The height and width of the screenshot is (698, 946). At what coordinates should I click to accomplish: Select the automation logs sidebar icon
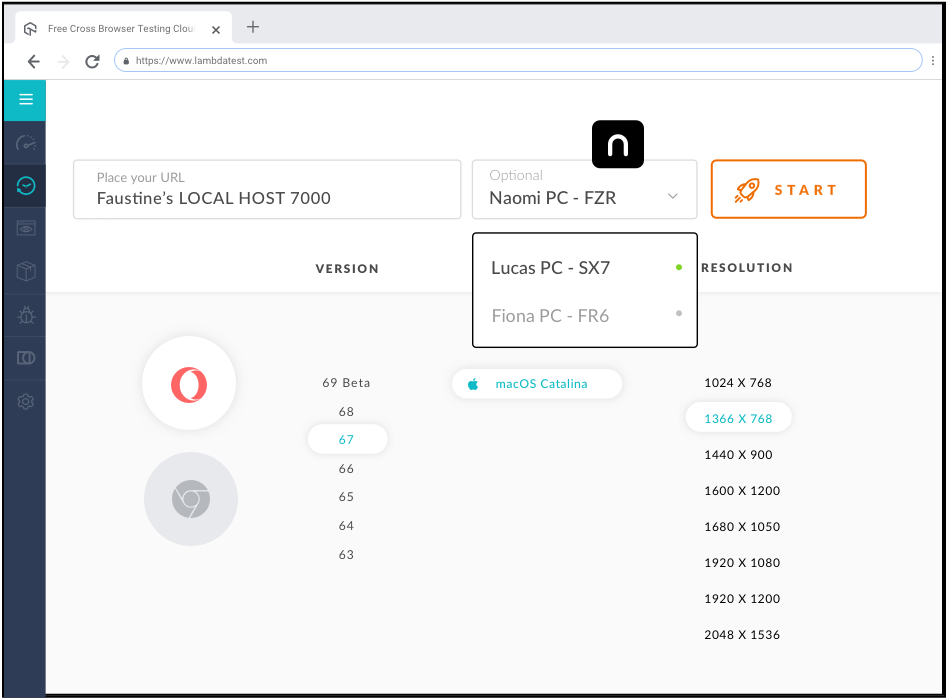(24, 358)
